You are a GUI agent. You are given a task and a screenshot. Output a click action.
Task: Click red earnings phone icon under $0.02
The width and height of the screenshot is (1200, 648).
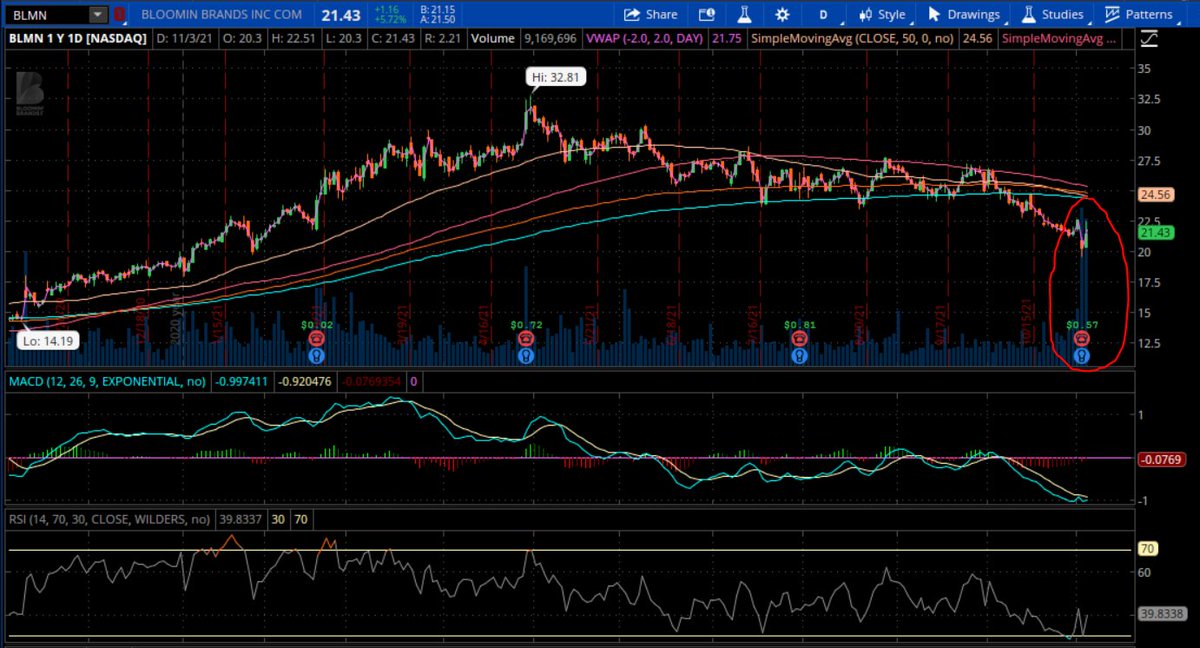pos(316,339)
